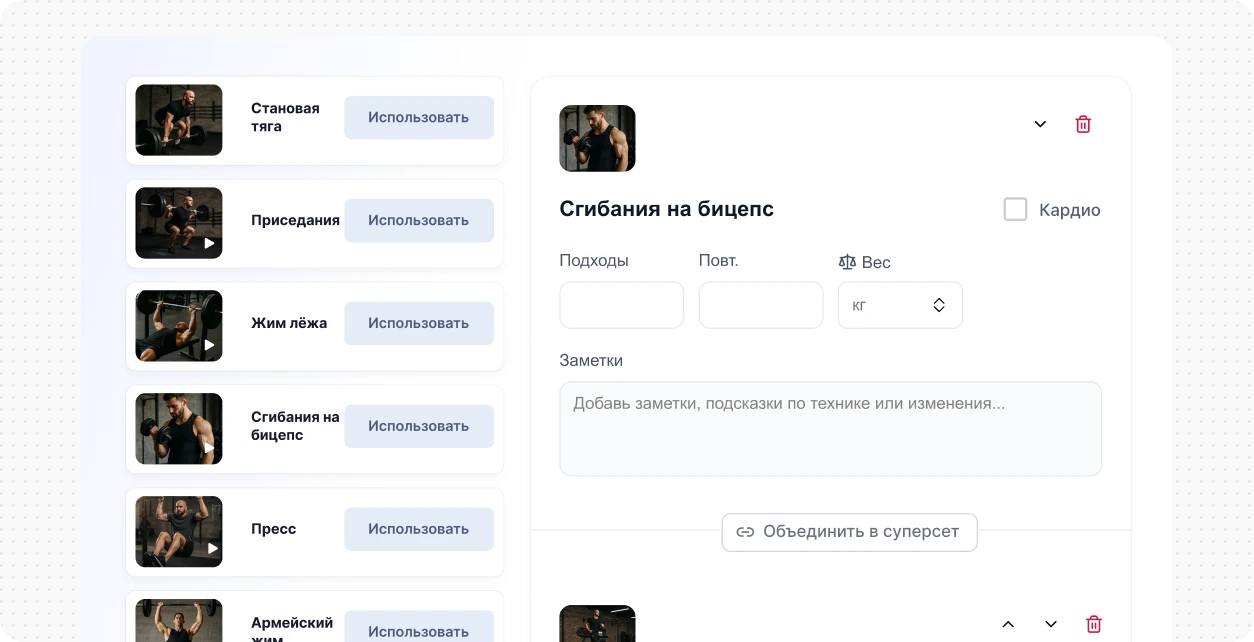This screenshot has height=642, width=1254.
Task: Click the Подходы label
Action: click(594, 261)
